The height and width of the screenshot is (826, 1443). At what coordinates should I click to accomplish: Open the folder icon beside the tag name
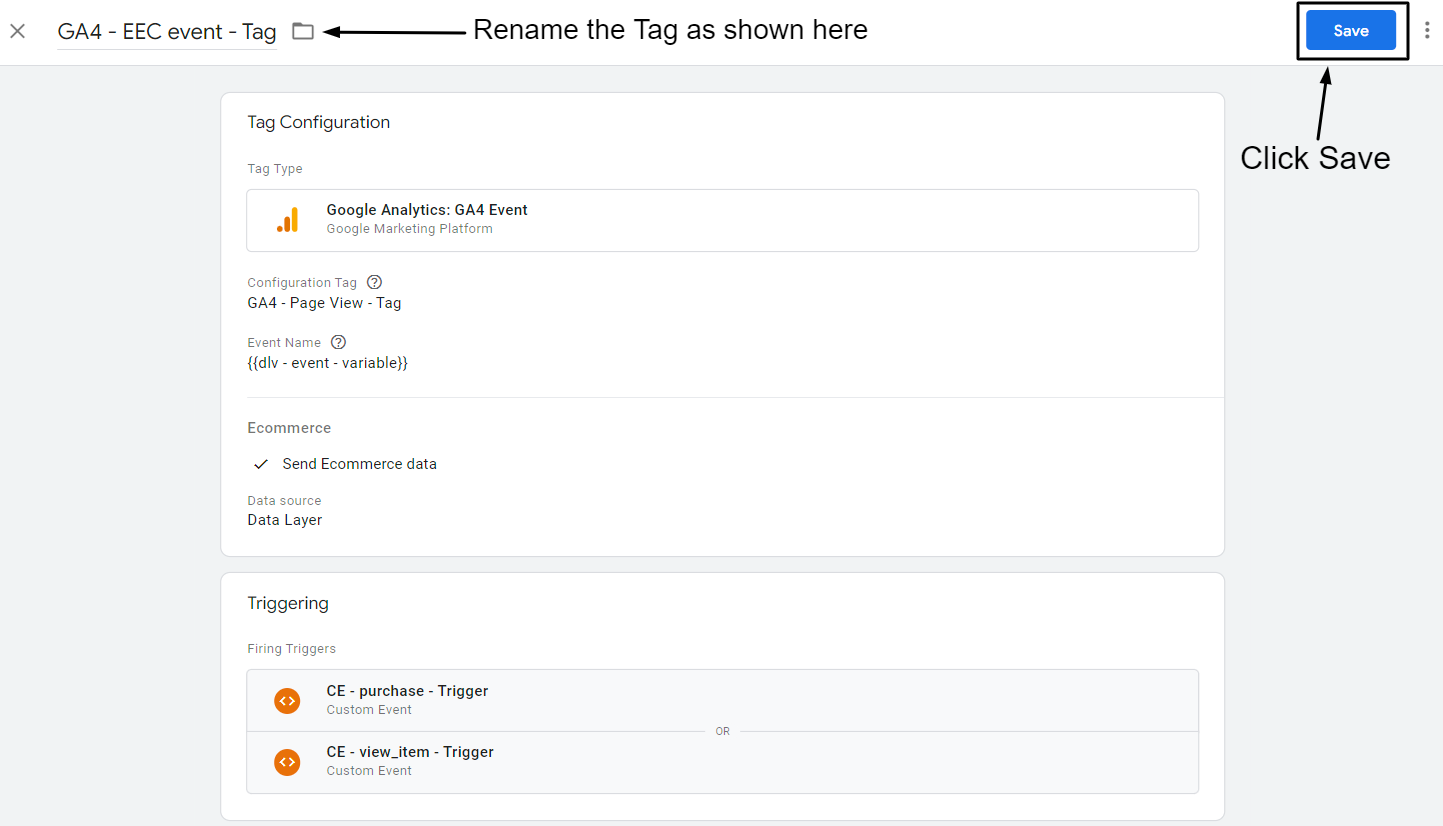coord(303,31)
